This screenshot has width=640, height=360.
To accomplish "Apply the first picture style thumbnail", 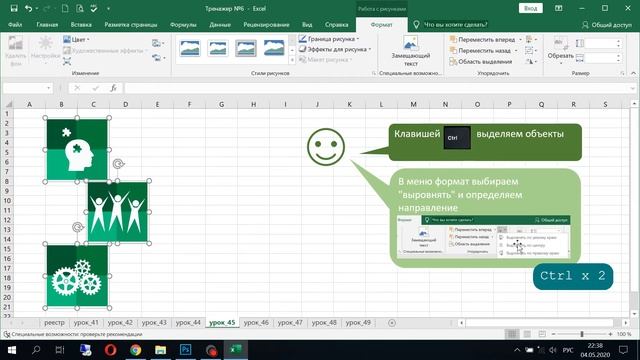I will tap(190, 49).
